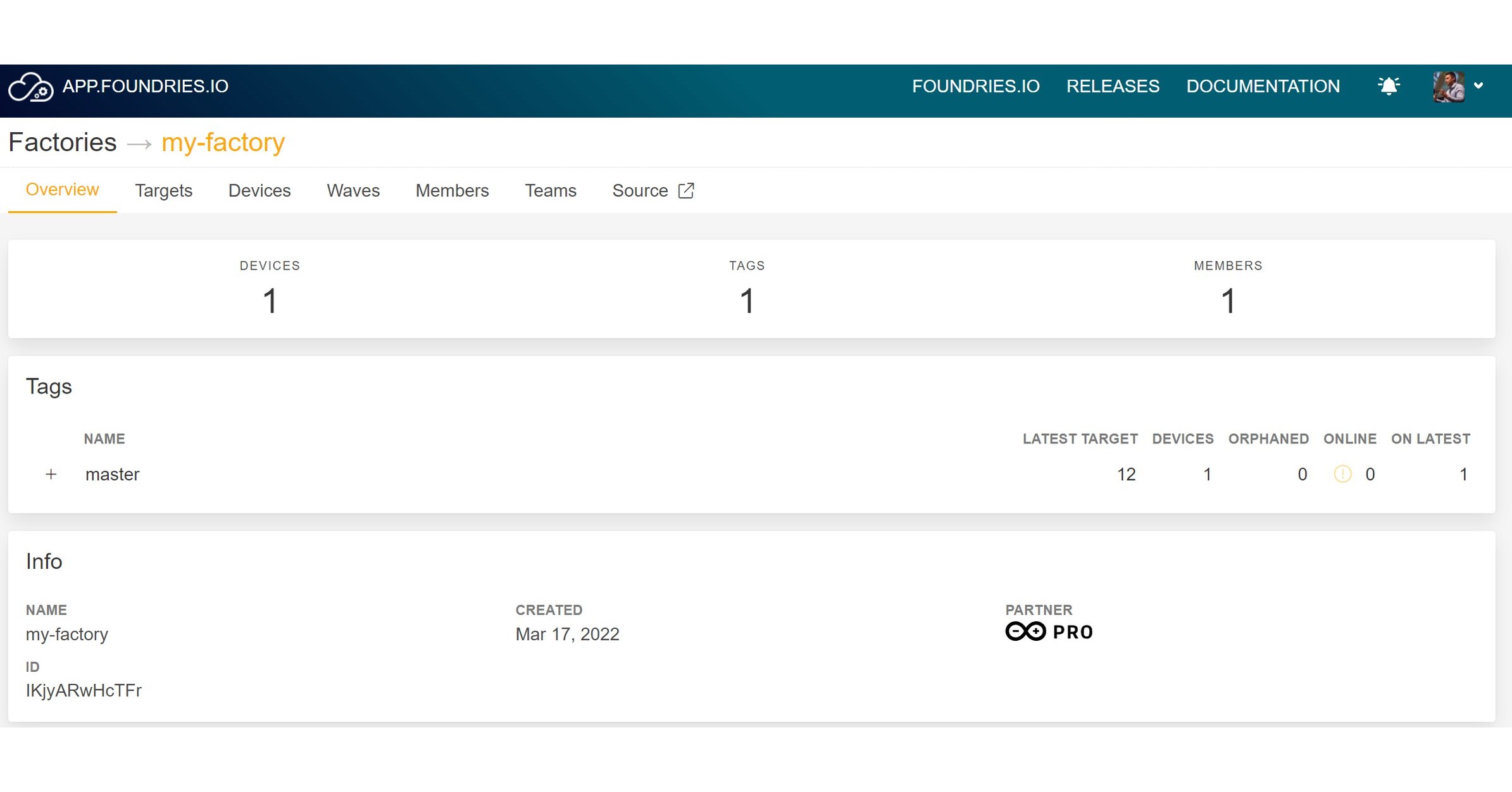1512x792 pixels.
Task: Click the Source external link icon
Action: click(x=686, y=190)
